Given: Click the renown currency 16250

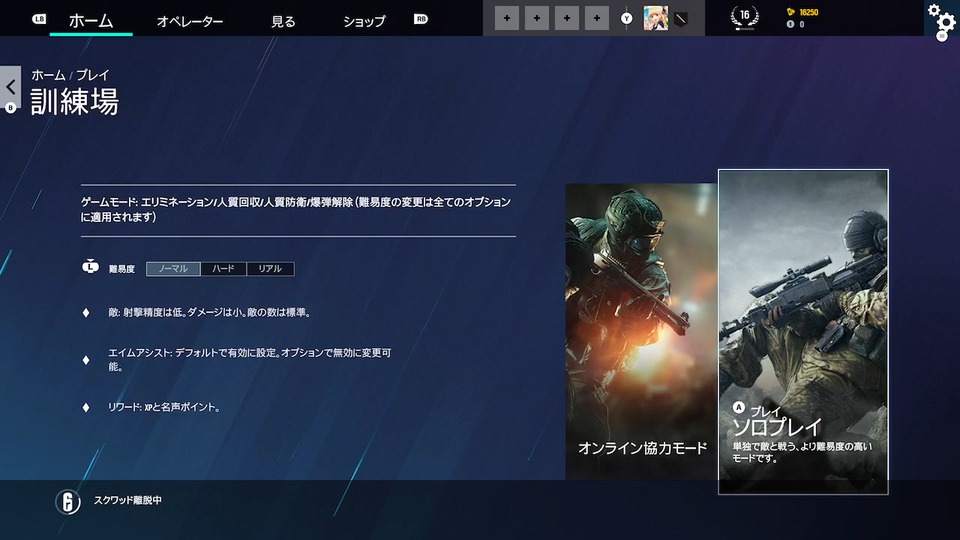Looking at the screenshot, I should [803, 12].
